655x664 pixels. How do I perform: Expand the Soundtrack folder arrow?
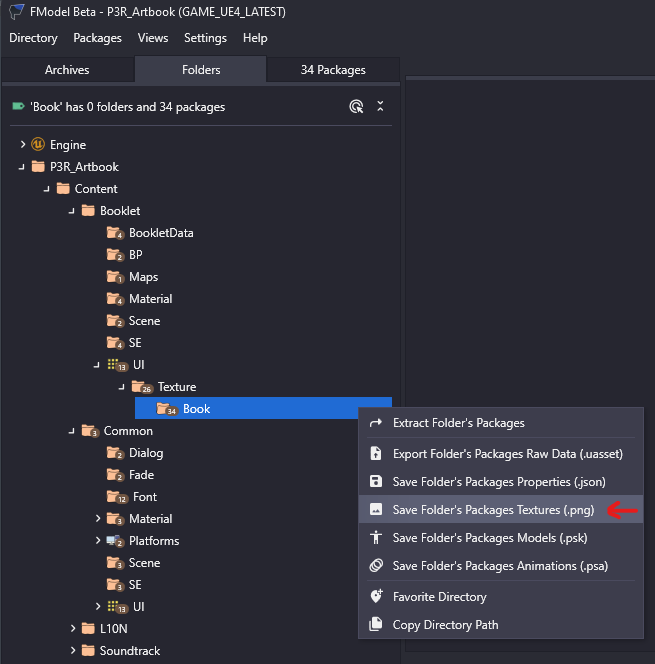click(73, 651)
